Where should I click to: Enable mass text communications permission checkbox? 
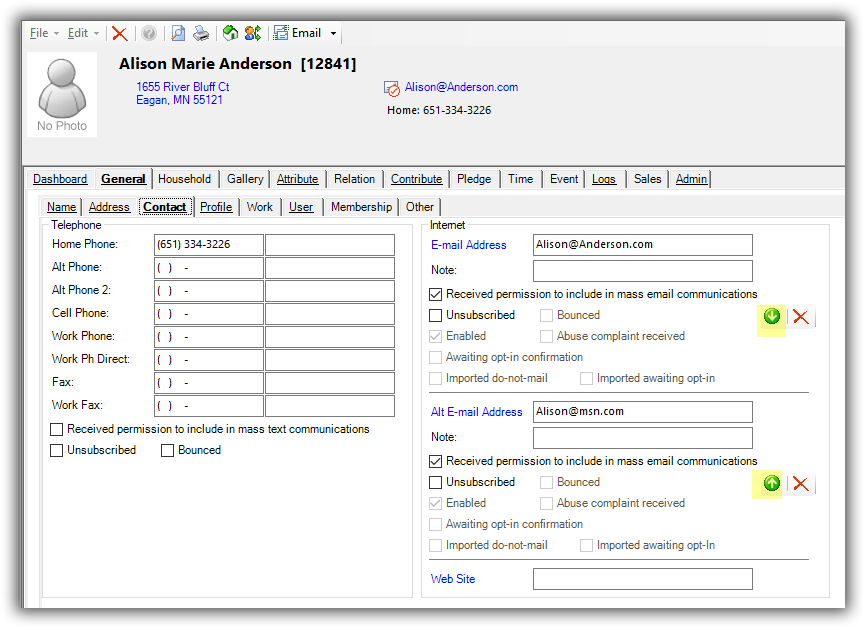[57, 429]
